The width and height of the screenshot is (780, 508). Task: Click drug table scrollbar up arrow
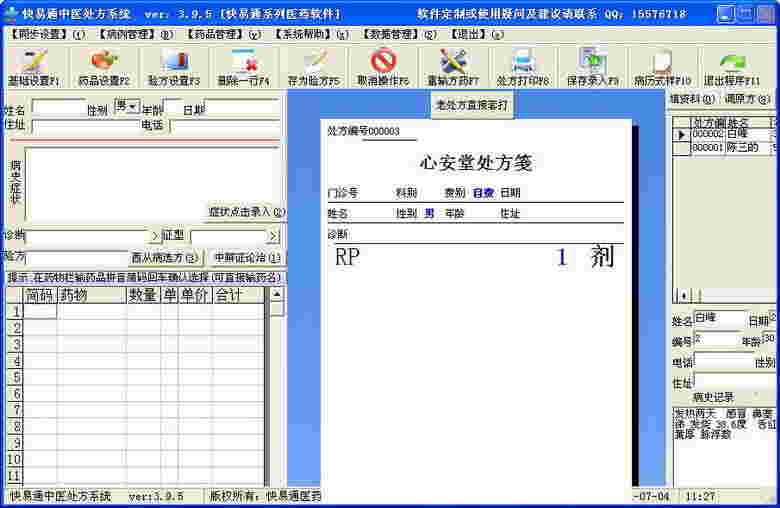click(x=277, y=295)
